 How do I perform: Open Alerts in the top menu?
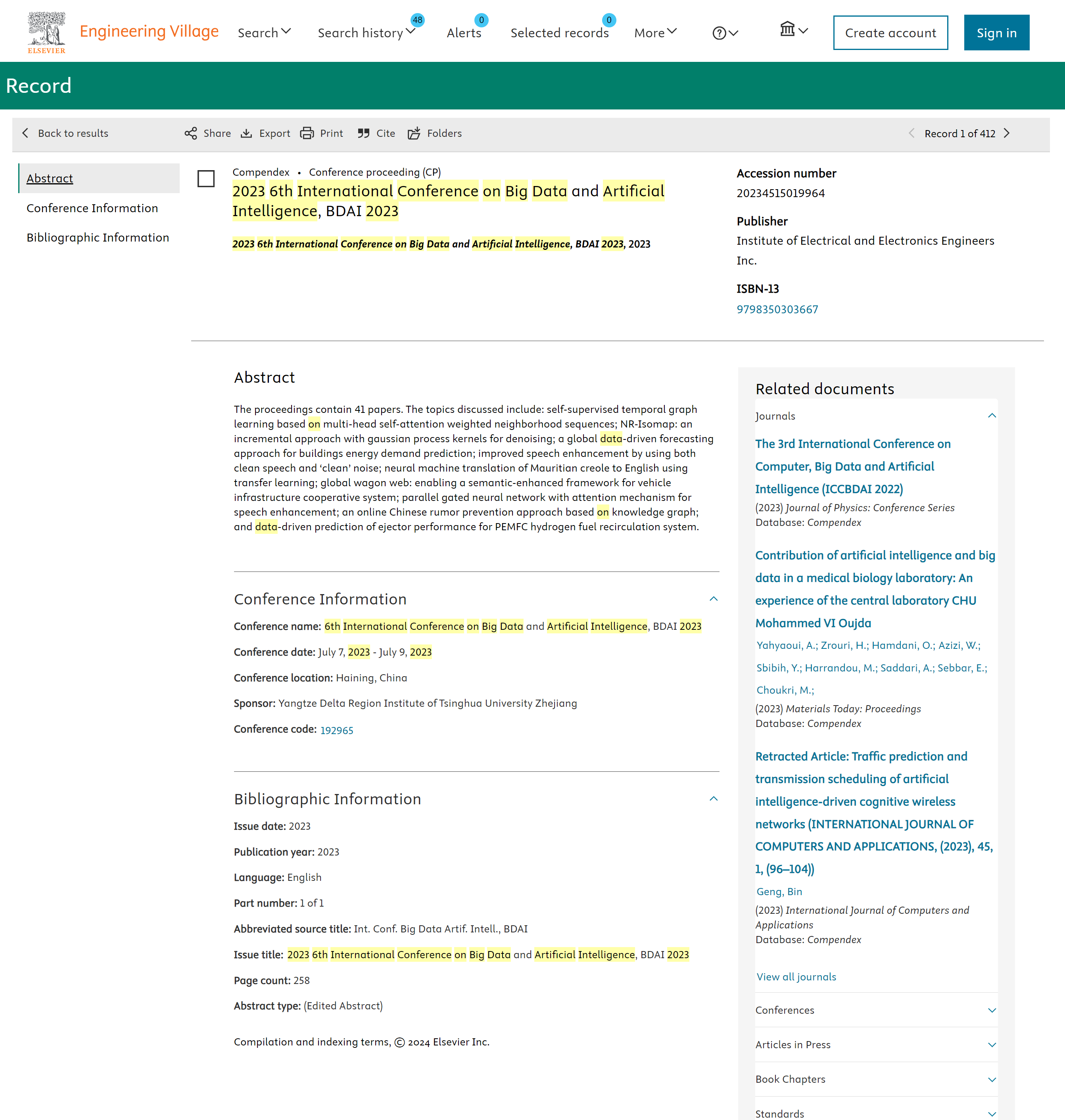click(x=464, y=33)
